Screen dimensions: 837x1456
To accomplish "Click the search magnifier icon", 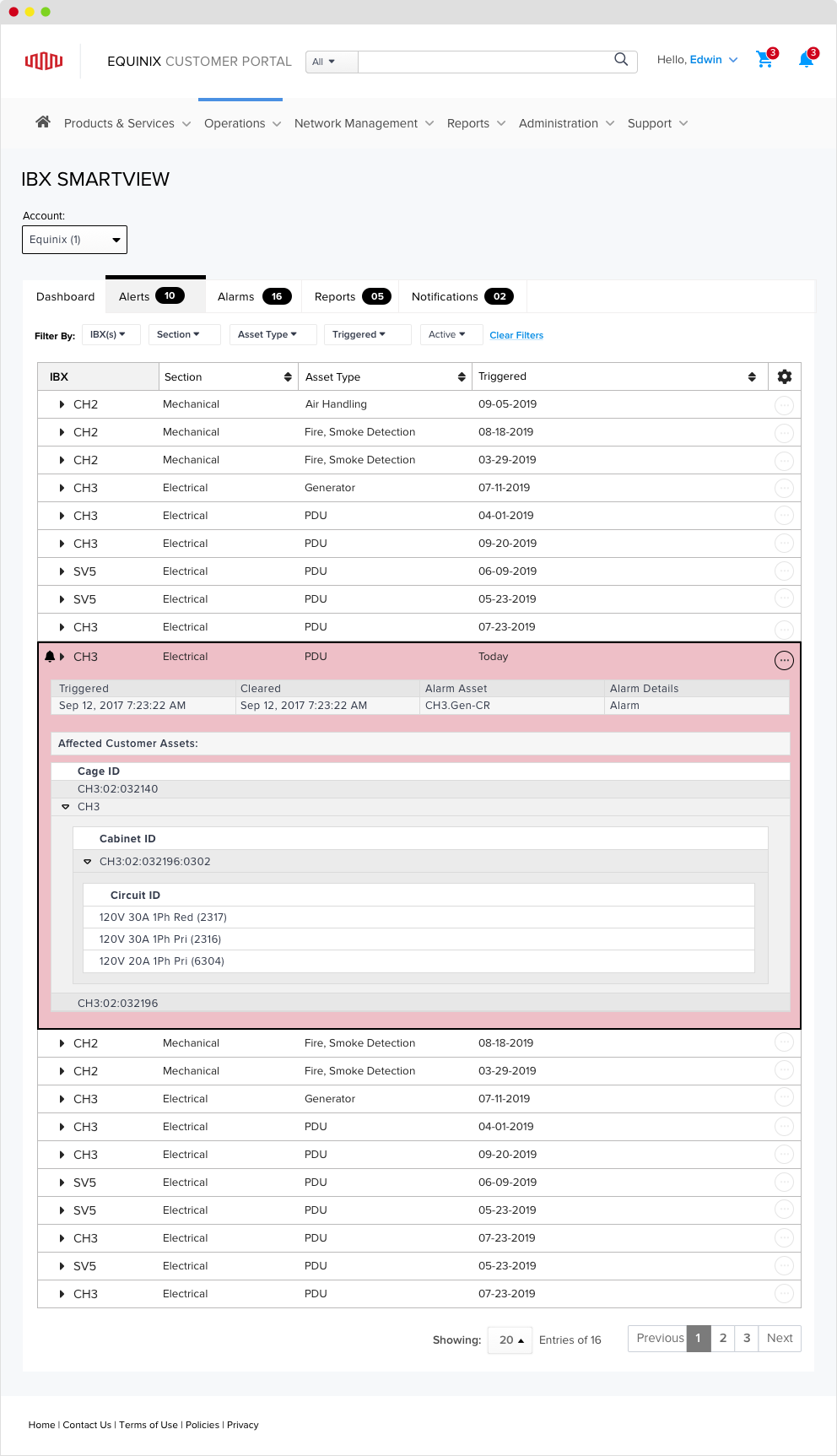I will [621, 59].
